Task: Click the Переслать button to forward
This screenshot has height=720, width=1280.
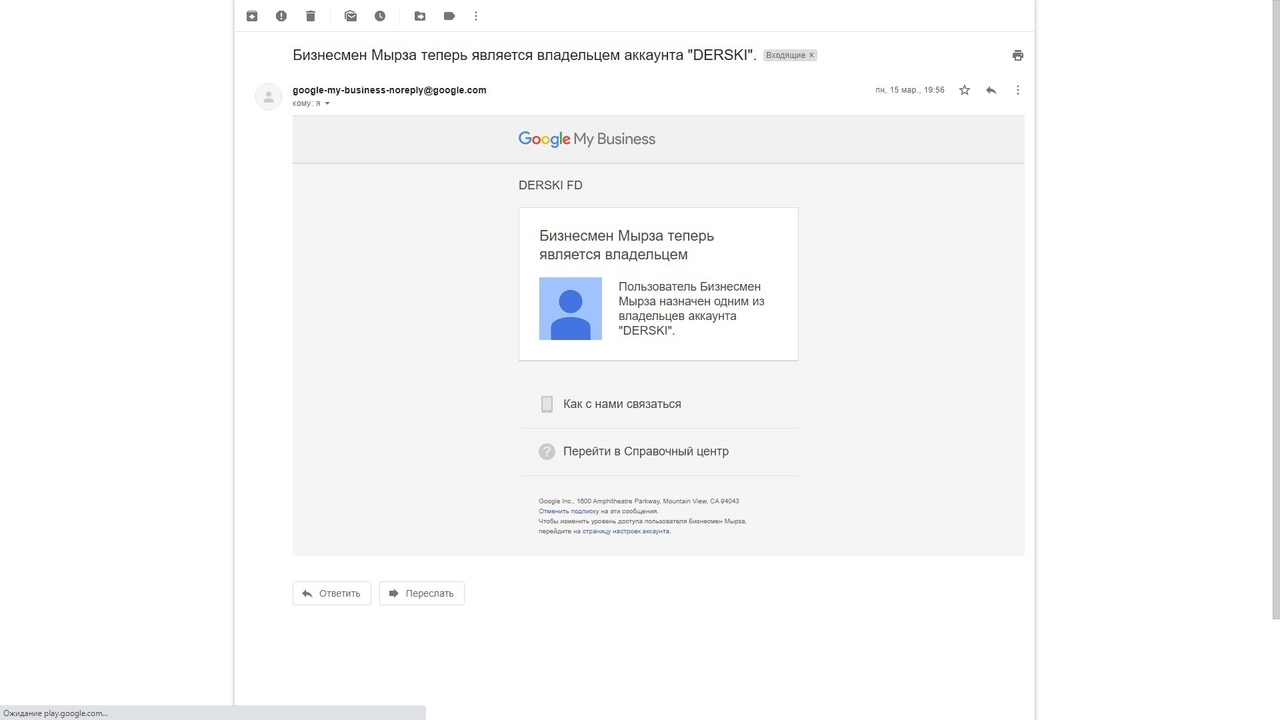Action: pos(421,593)
